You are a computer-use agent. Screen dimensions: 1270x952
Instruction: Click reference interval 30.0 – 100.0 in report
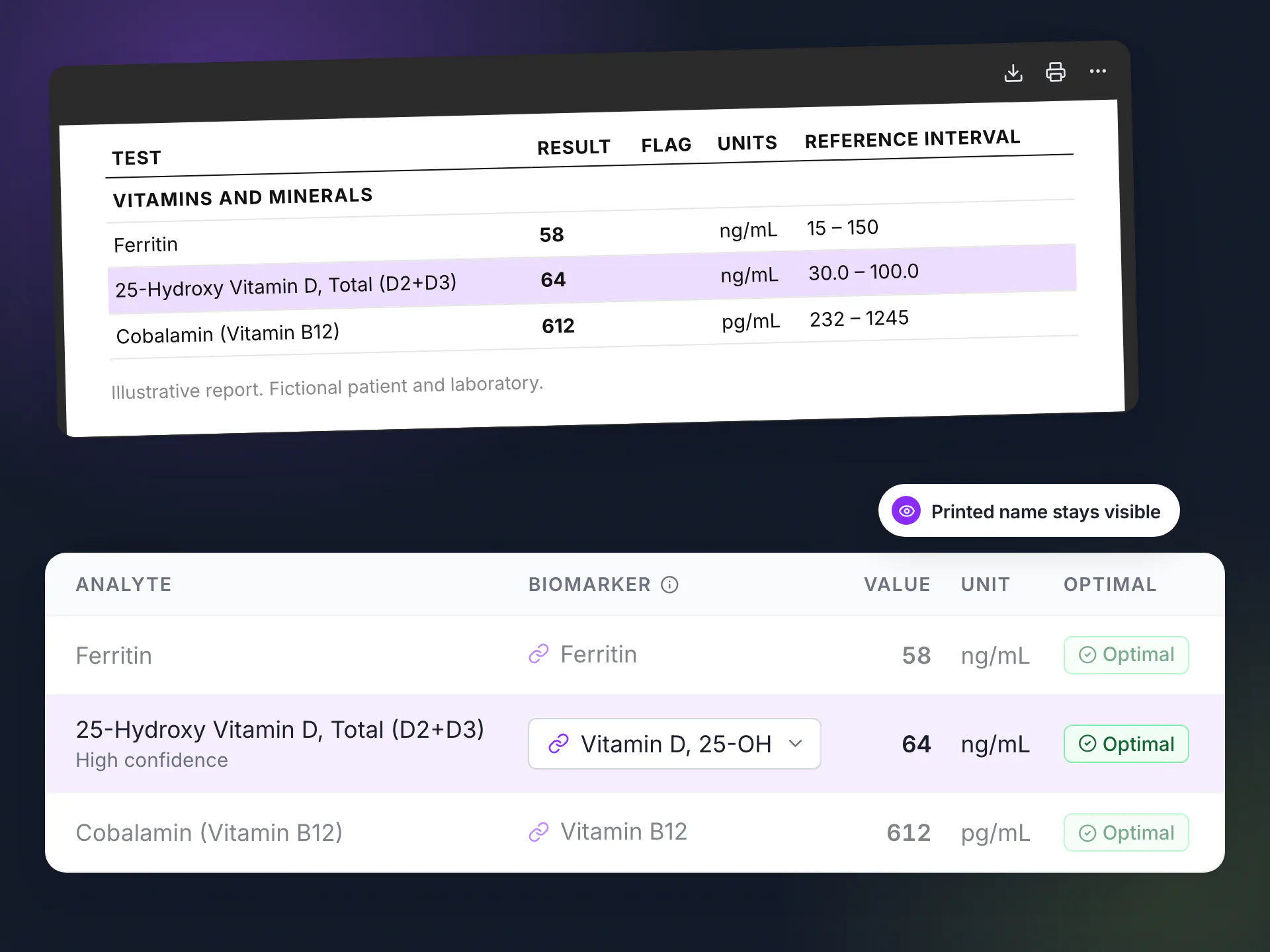pos(863,272)
